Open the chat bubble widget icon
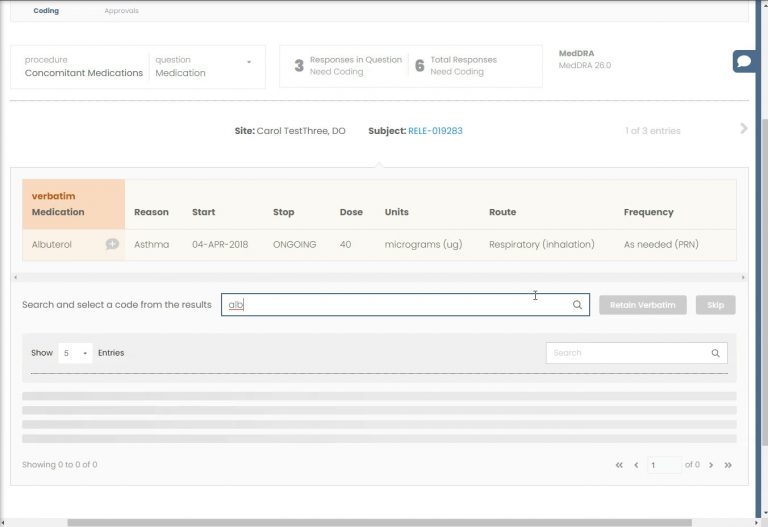This screenshot has width=768, height=527. click(x=744, y=61)
